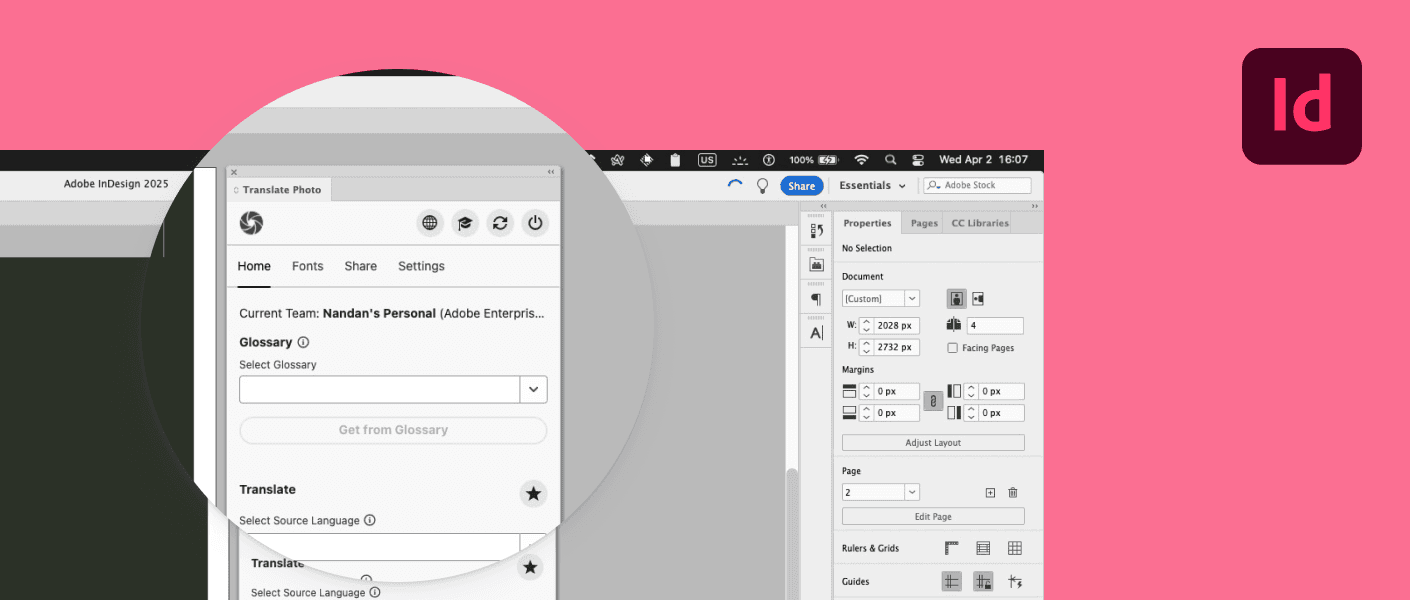Click the US input source icon

[x=707, y=160]
